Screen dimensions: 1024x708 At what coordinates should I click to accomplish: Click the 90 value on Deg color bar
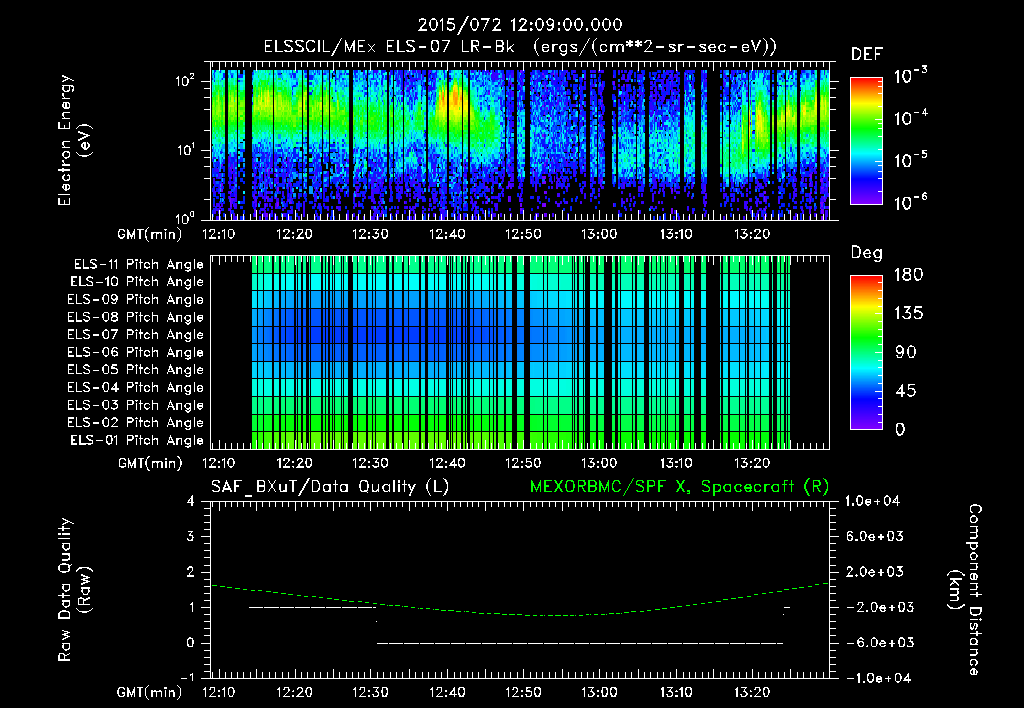(905, 353)
